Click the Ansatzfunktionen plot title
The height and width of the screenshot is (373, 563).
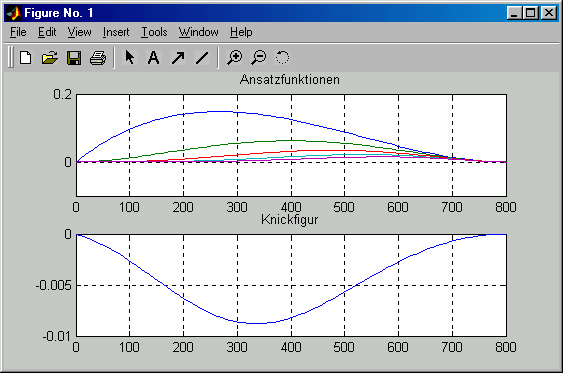(x=289, y=79)
